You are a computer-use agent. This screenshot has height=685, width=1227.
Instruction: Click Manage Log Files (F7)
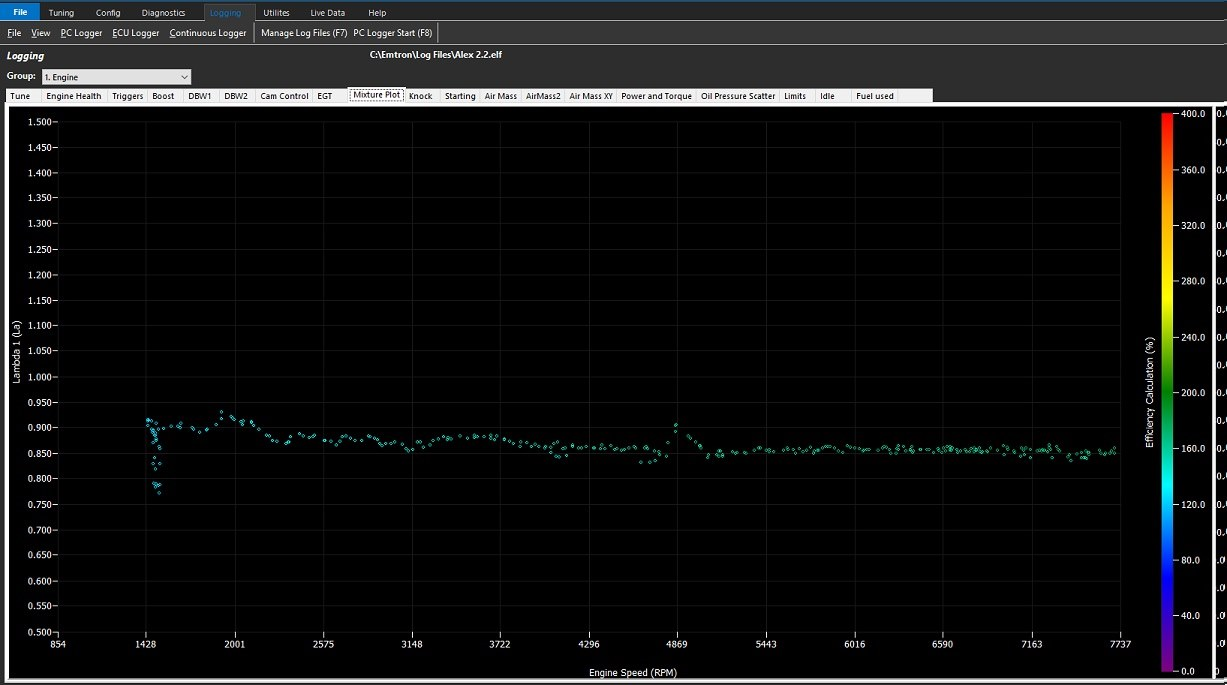point(304,33)
